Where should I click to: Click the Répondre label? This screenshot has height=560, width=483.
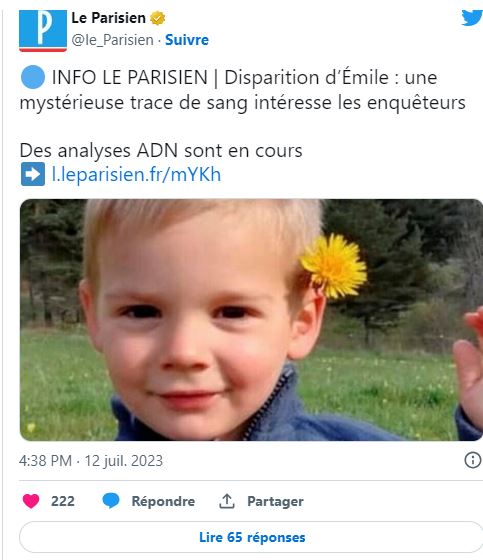click(x=163, y=501)
